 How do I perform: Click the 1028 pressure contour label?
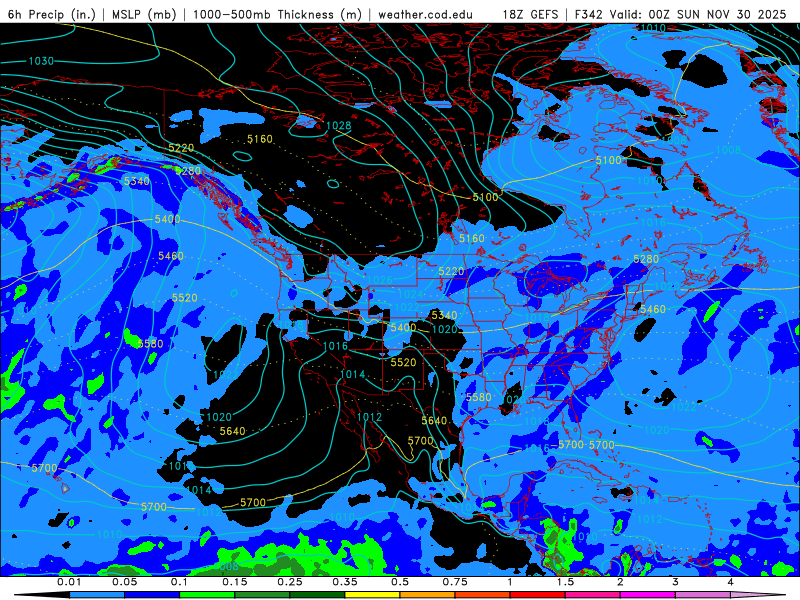pyautogui.click(x=339, y=126)
